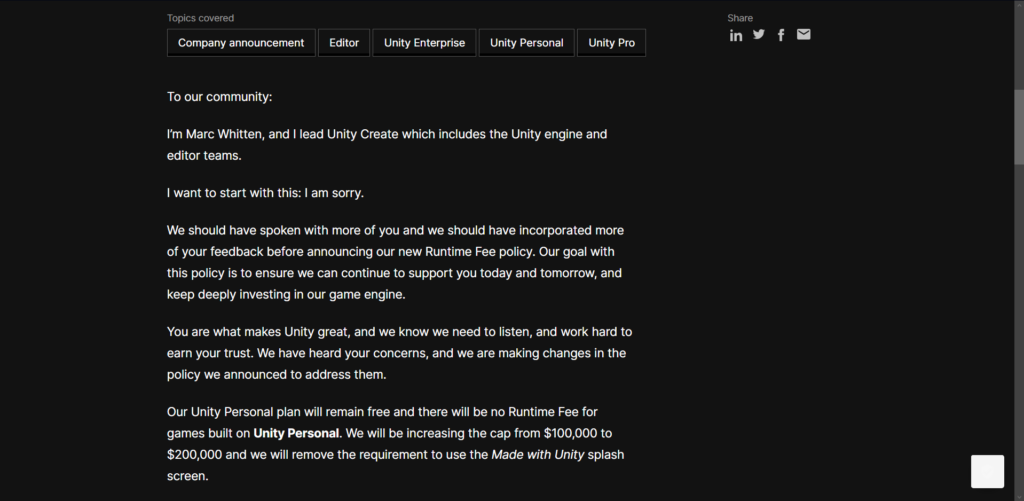Open the Unity Enterprise topic tag
The width and height of the screenshot is (1024, 501).
click(424, 43)
